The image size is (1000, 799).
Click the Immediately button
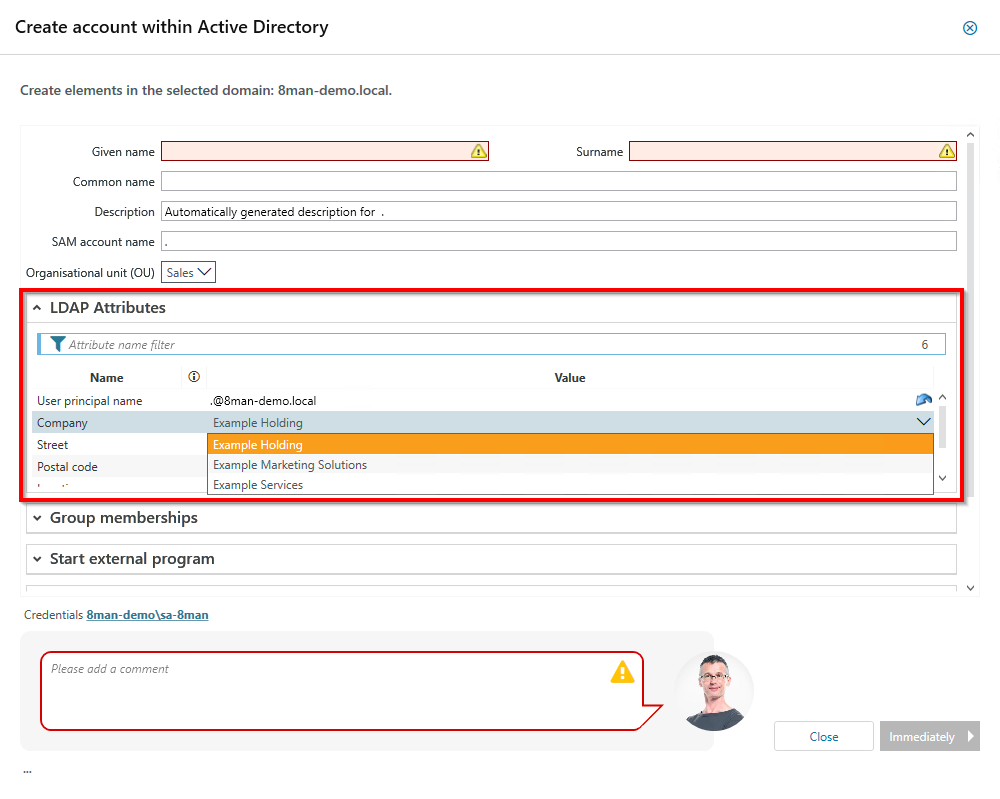tap(929, 736)
